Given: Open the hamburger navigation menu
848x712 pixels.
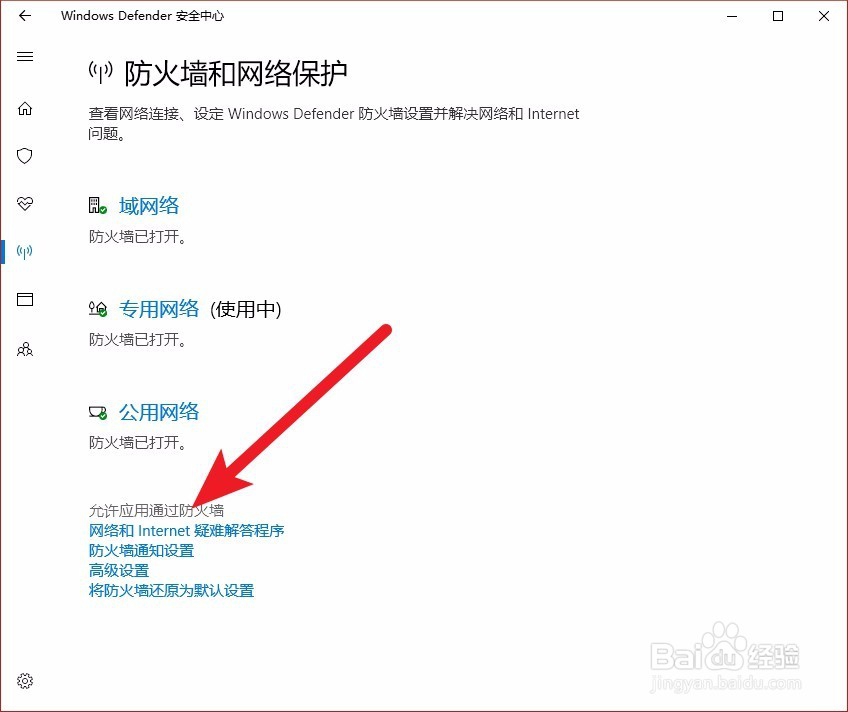Looking at the screenshot, I should point(25,57).
